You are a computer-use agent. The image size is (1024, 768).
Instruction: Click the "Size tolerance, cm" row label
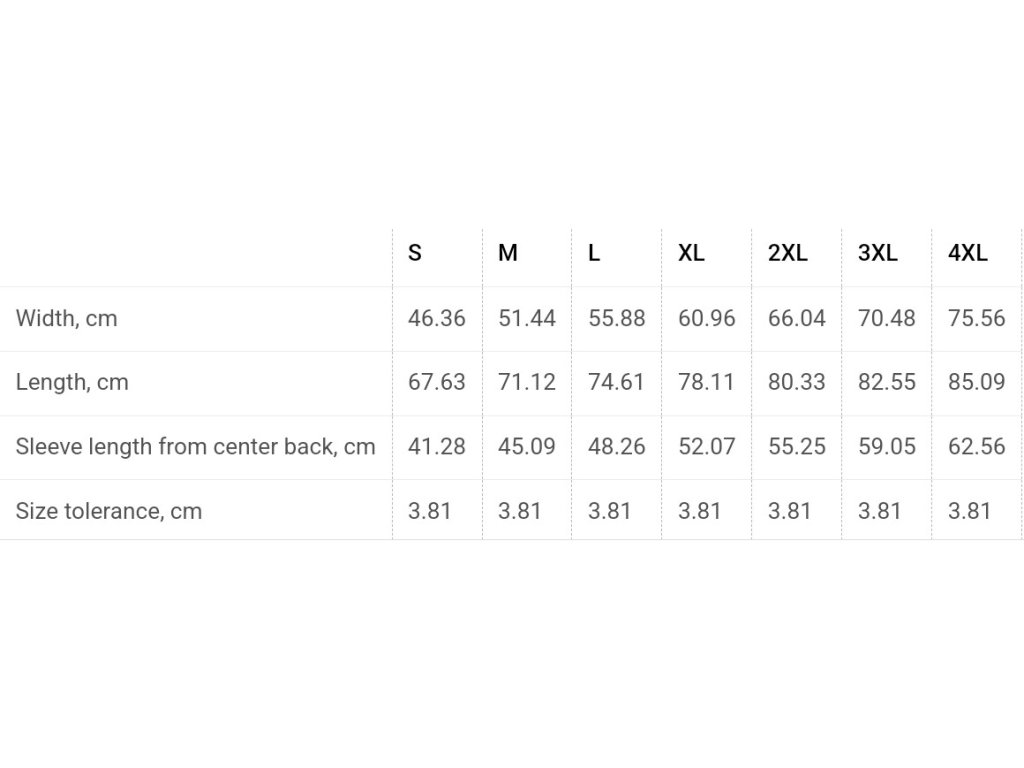(x=109, y=511)
